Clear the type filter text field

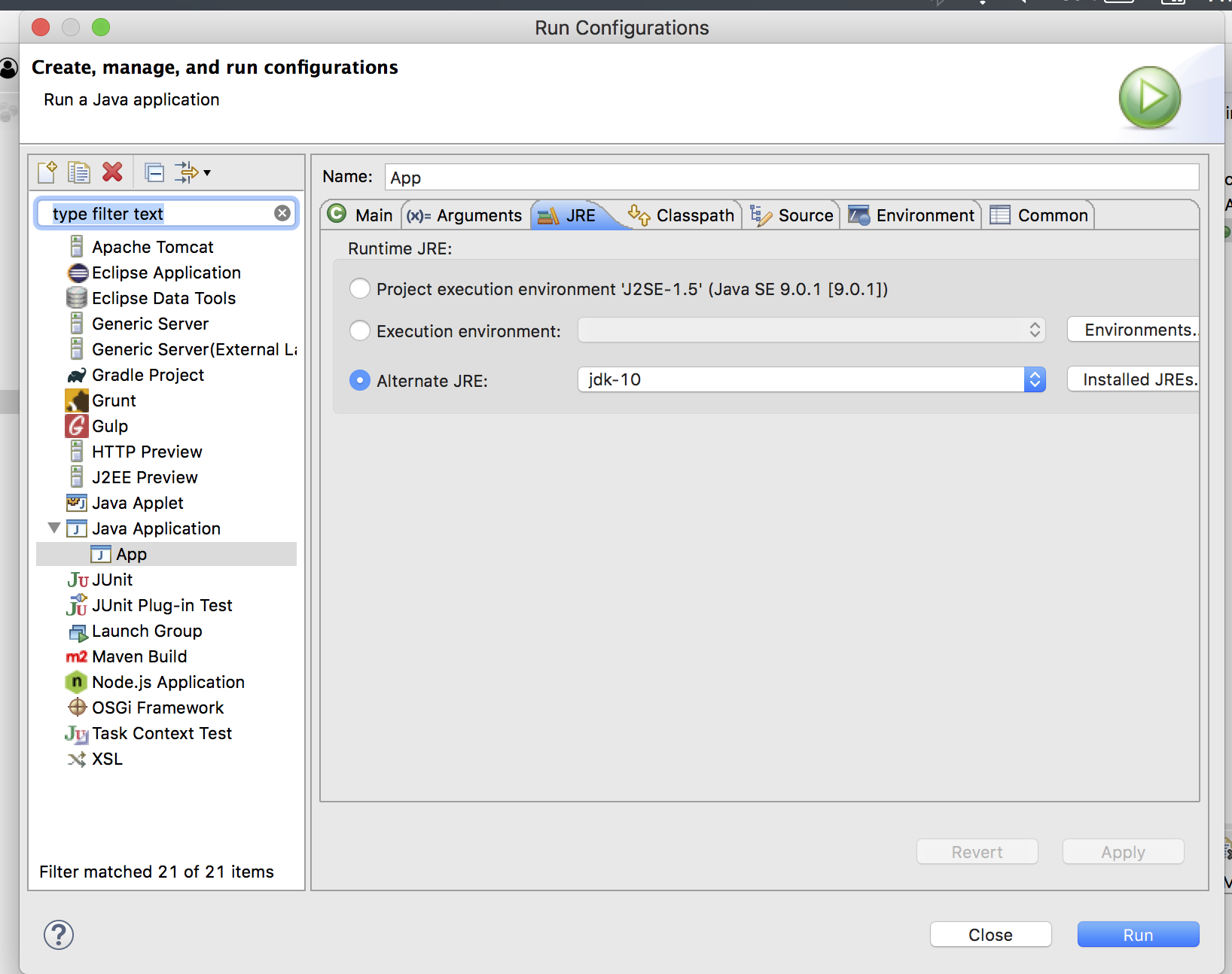(x=282, y=213)
